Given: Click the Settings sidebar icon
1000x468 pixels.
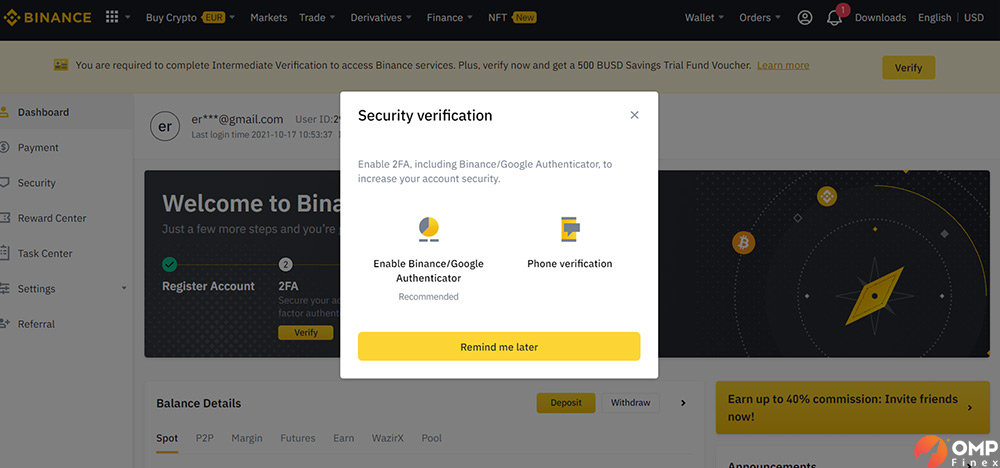Looking at the screenshot, I should point(4,289).
